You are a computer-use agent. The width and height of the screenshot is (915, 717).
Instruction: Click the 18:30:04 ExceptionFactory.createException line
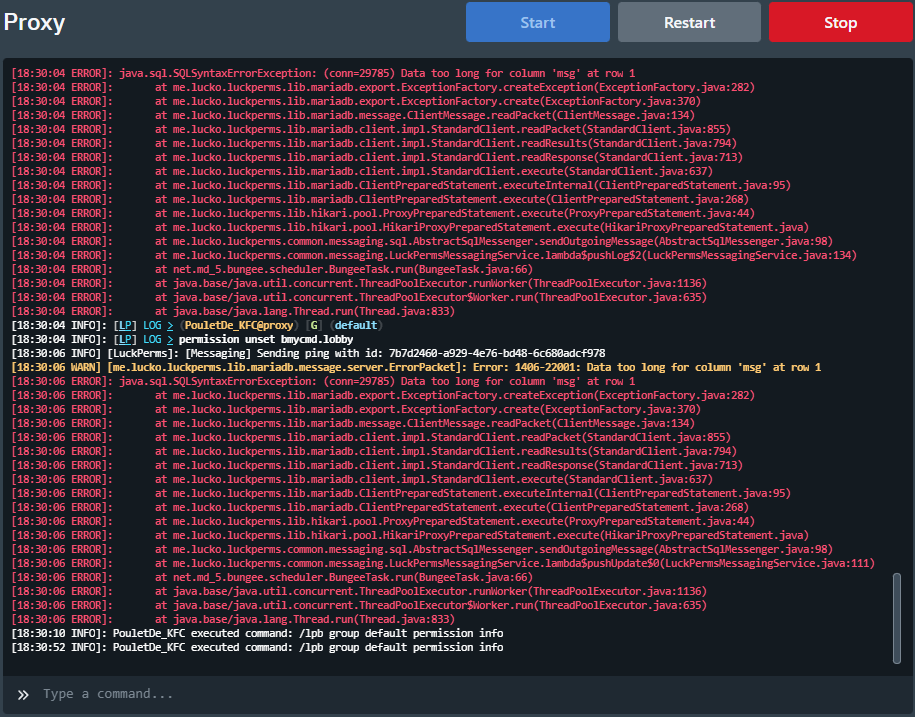tap(383, 87)
